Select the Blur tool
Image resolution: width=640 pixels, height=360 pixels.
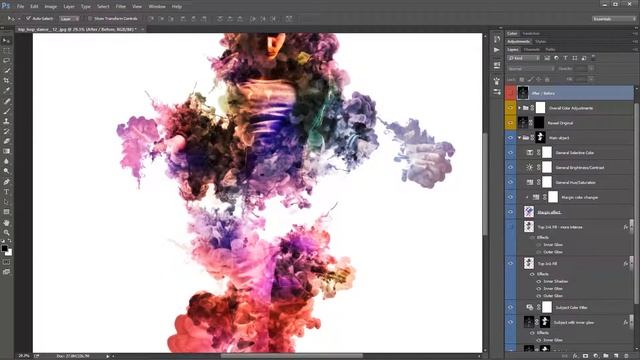[6, 161]
